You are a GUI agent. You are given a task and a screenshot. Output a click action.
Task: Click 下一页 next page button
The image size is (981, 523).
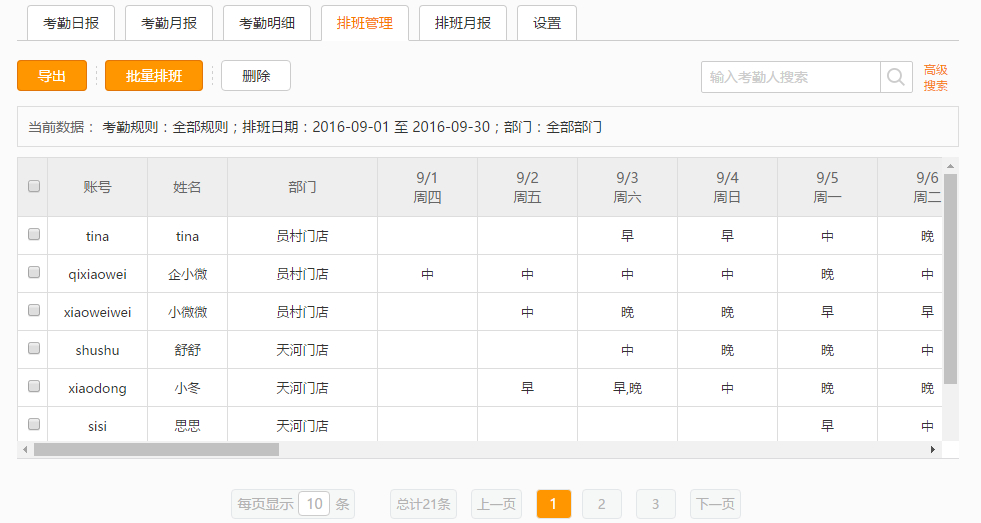715,504
